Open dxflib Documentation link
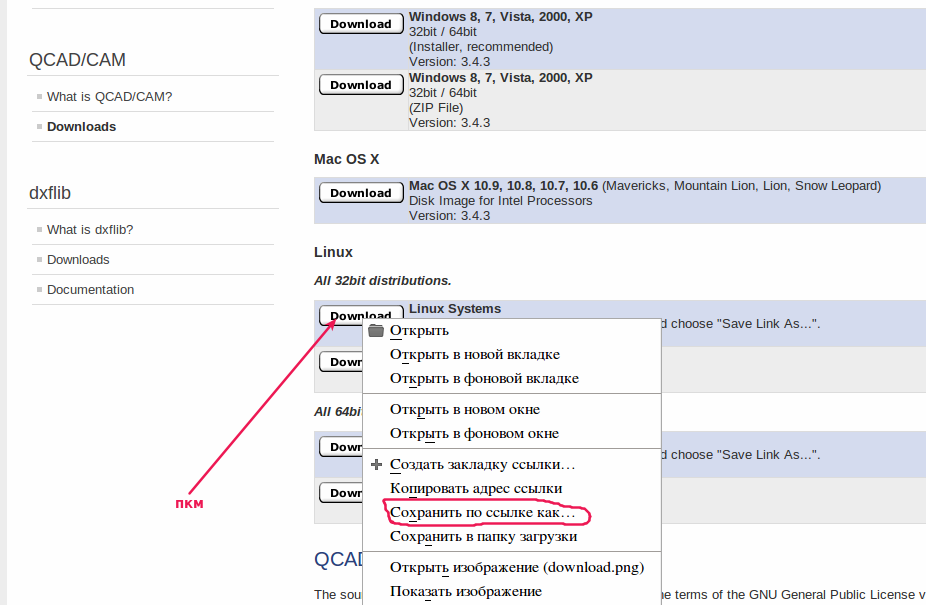The height and width of the screenshot is (605, 926). tap(90, 290)
